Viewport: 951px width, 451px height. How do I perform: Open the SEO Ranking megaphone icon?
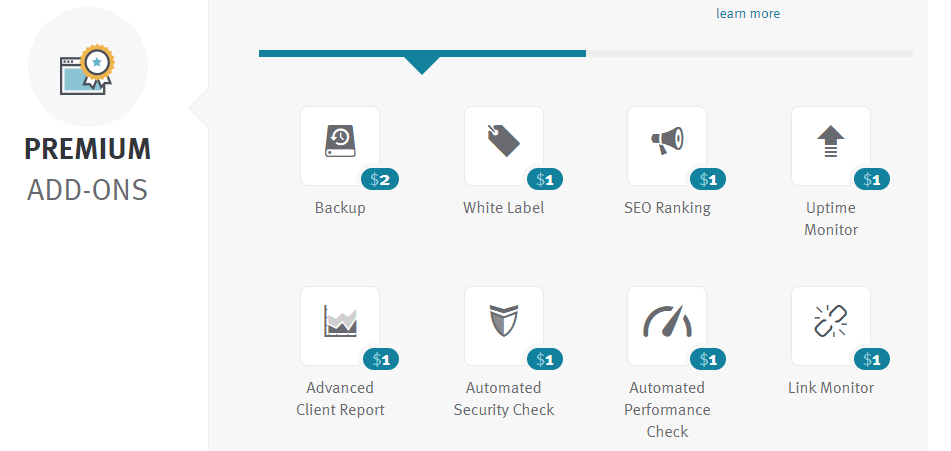[x=667, y=143]
